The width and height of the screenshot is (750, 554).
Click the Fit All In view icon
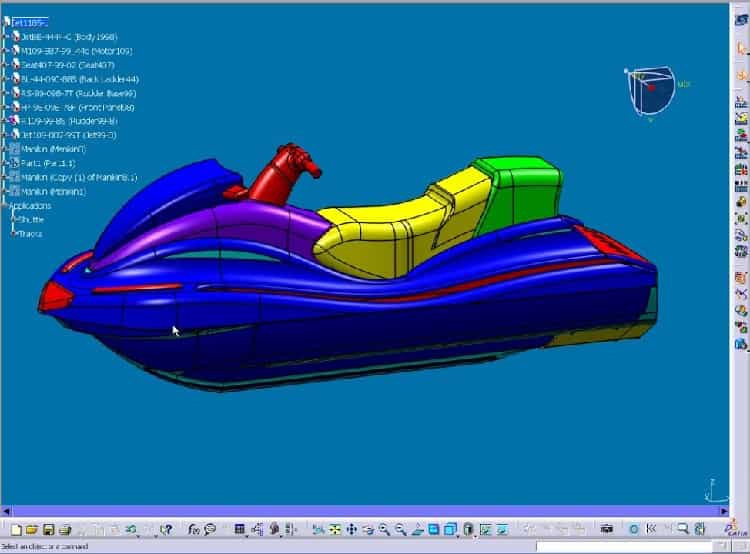[335, 529]
